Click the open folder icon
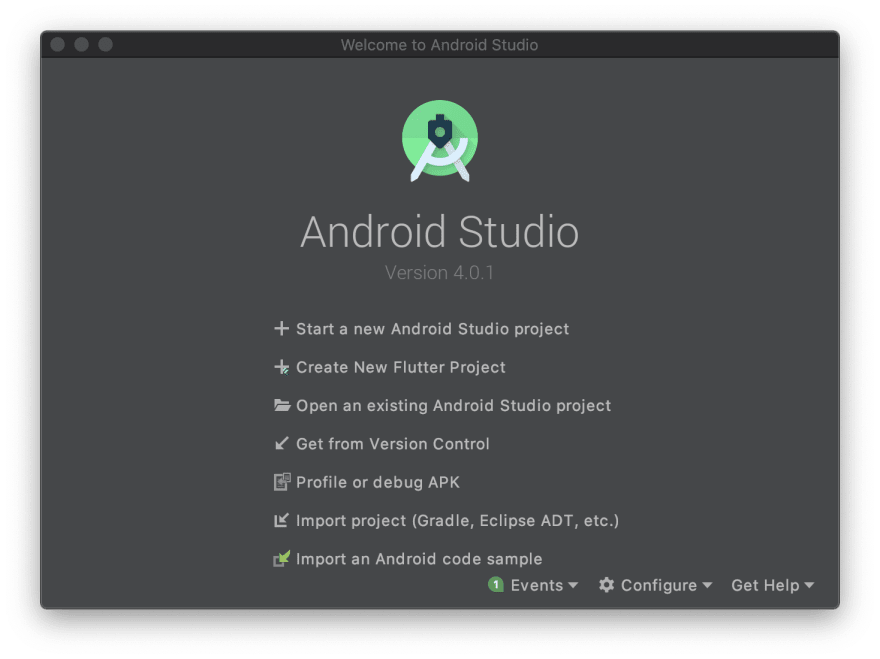 click(x=282, y=405)
